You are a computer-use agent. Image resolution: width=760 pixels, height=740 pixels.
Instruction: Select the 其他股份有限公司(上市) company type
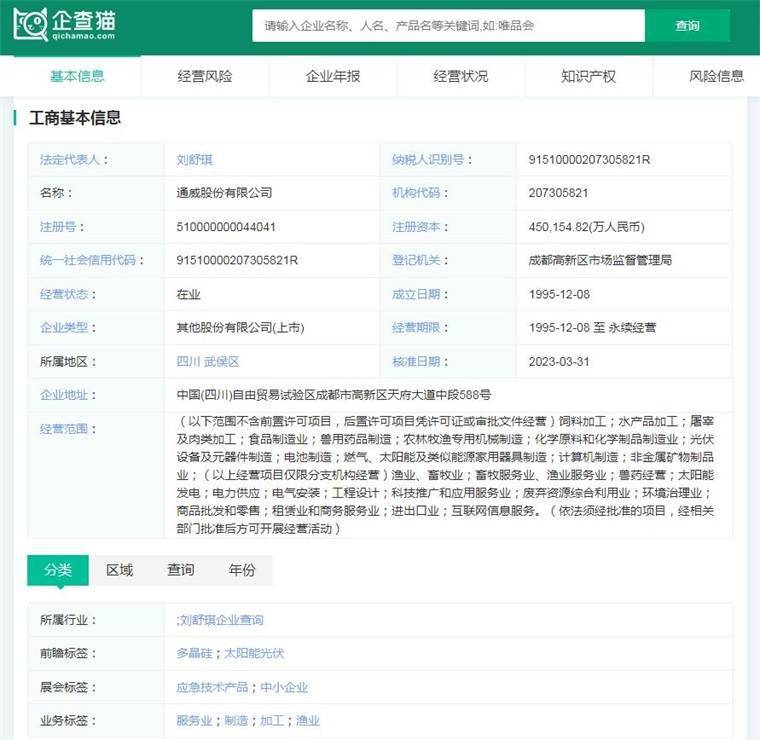[240, 328]
